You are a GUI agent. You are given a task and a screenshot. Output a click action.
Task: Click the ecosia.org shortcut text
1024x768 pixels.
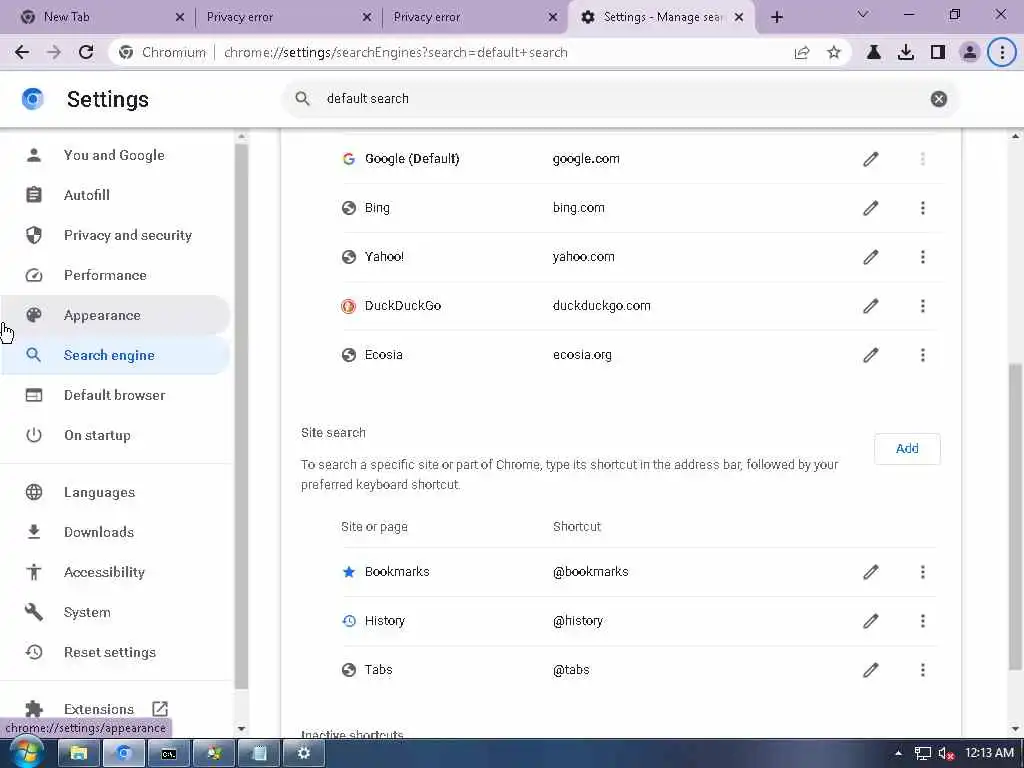click(x=582, y=355)
